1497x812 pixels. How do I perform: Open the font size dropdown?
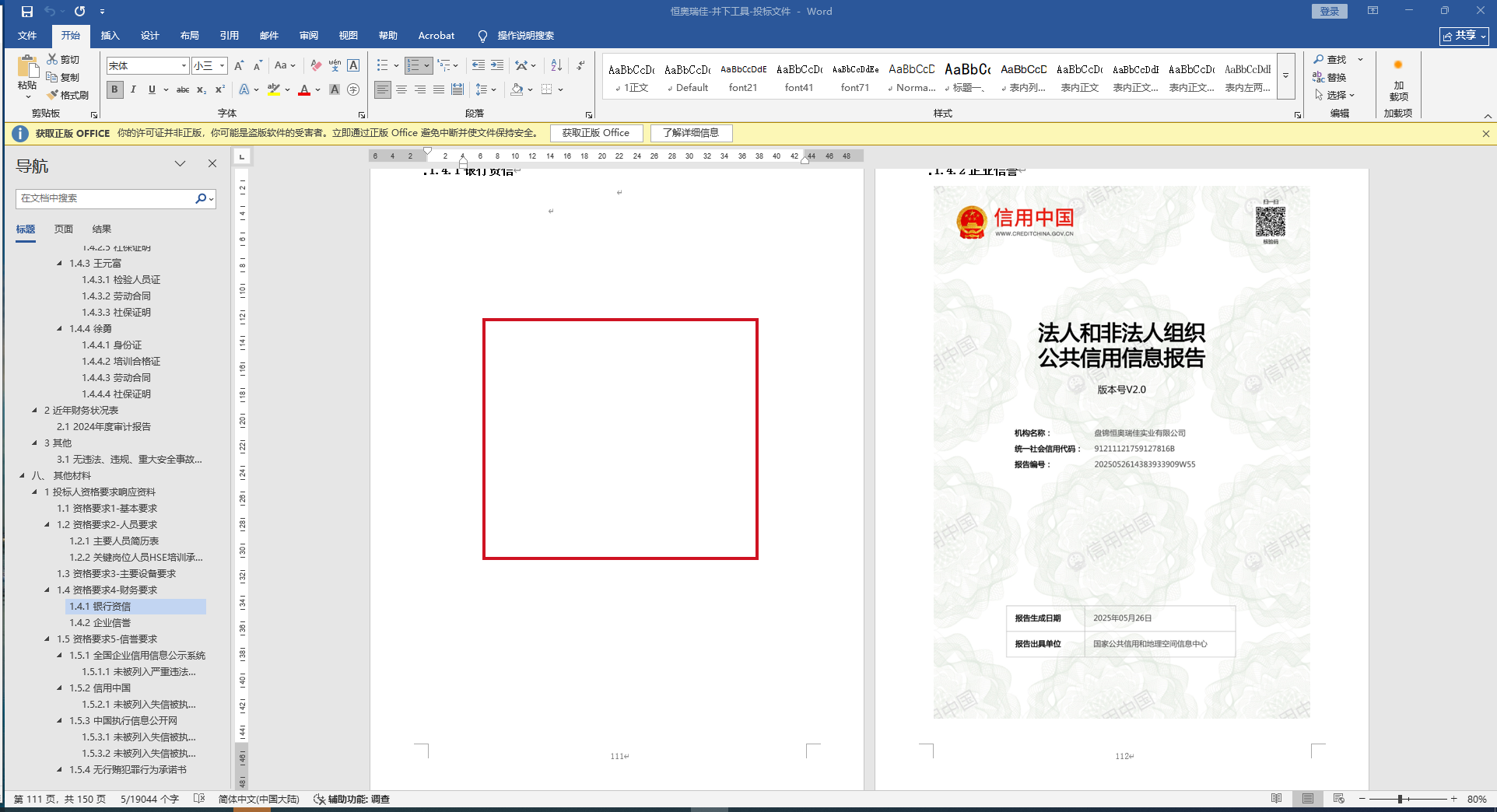222,66
